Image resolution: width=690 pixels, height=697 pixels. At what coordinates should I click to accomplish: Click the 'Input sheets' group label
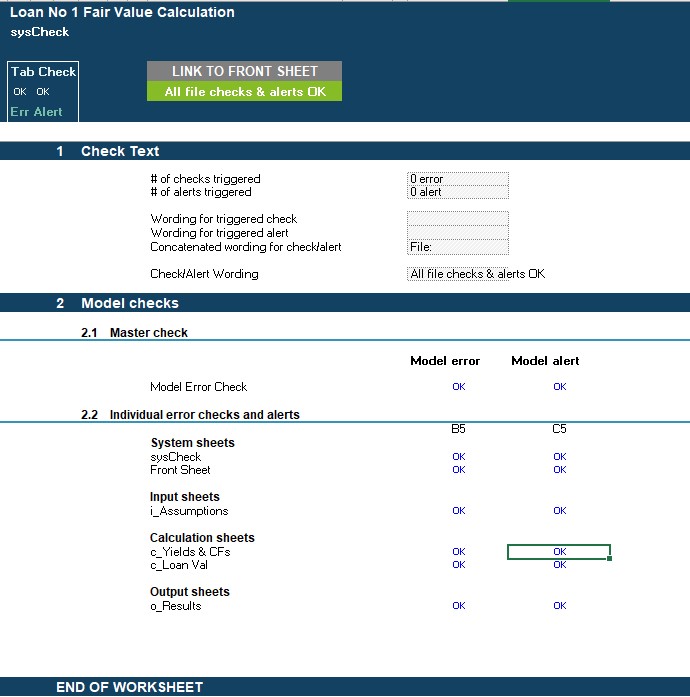pos(185,497)
